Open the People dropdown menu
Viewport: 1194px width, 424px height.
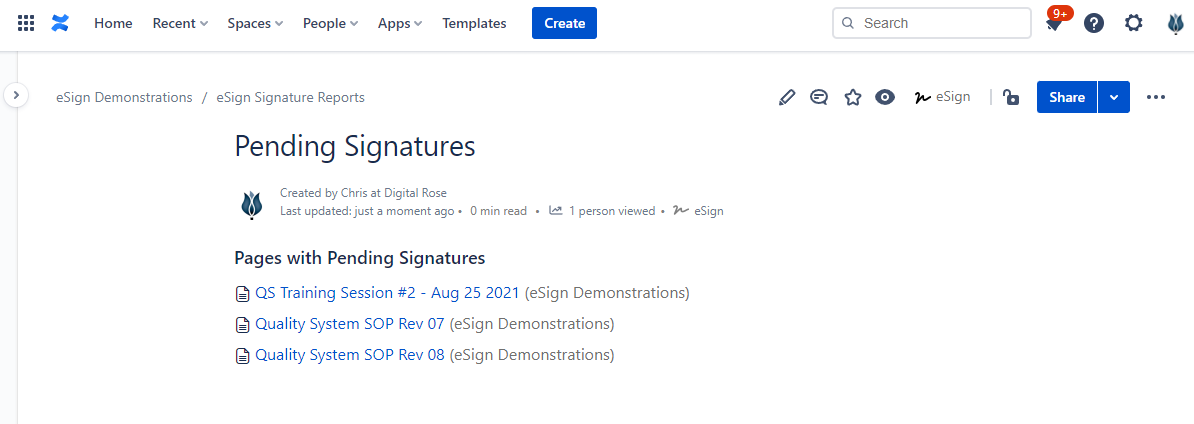[330, 23]
